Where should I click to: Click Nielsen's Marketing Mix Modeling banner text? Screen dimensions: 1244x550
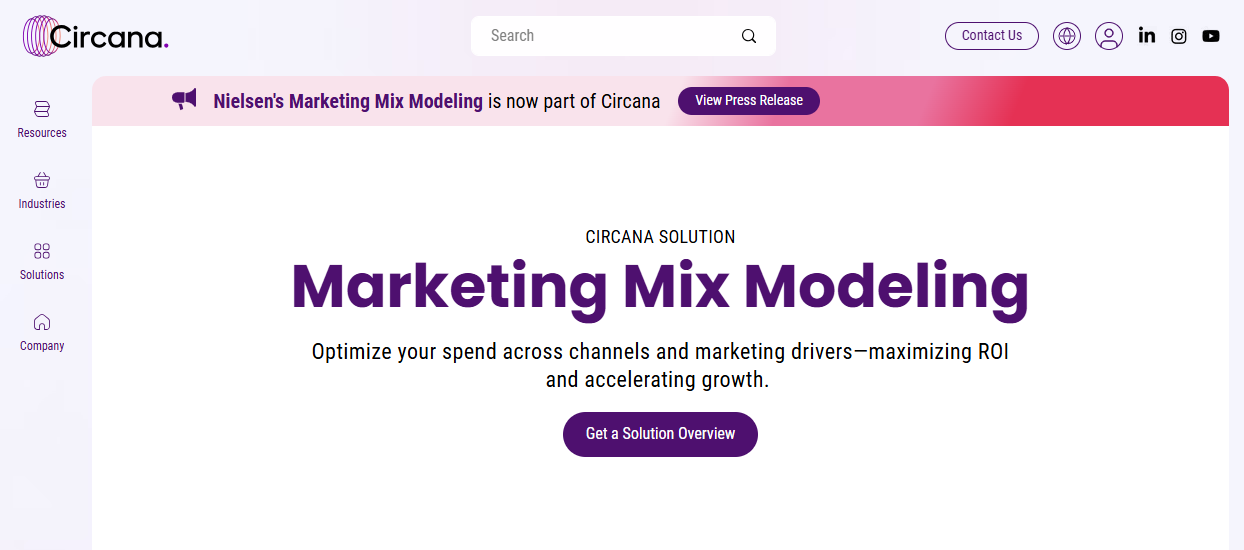point(348,101)
